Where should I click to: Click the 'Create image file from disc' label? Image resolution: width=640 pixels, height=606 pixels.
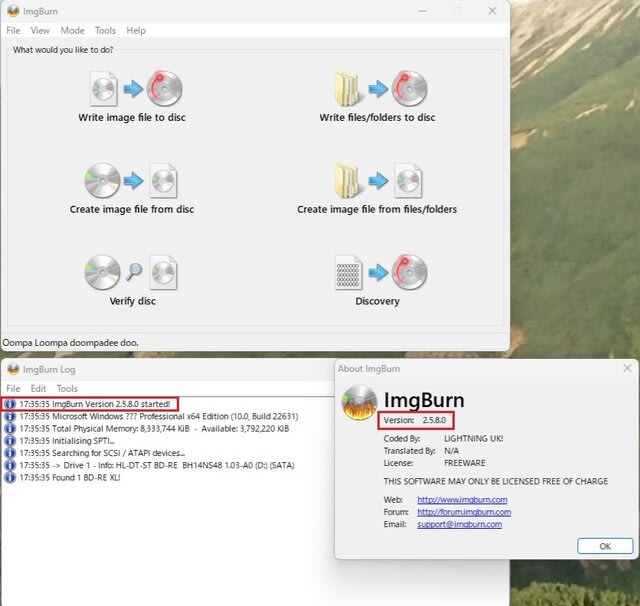[x=132, y=209]
